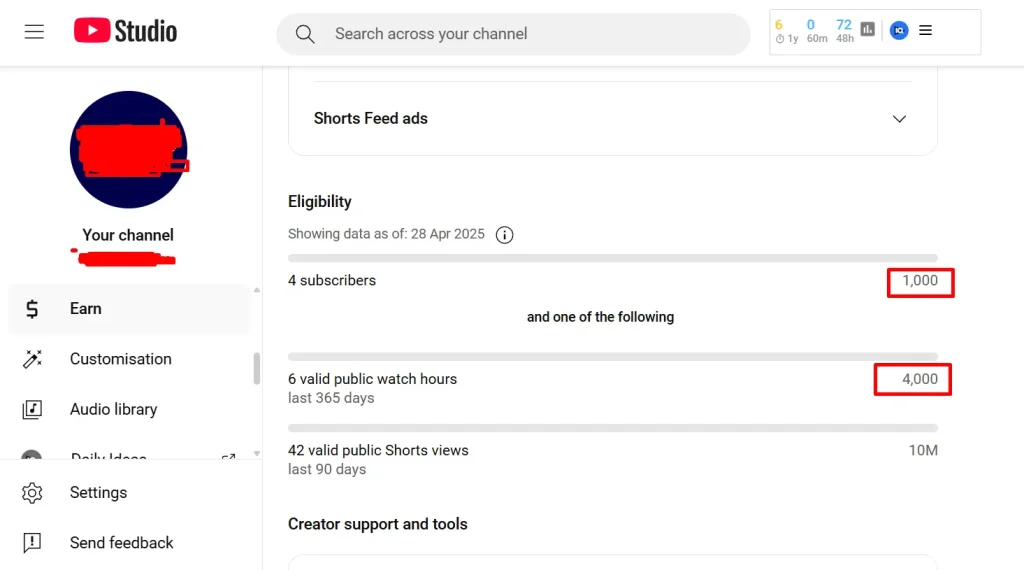
Task: Open the Earn menu item
Action: [129, 309]
